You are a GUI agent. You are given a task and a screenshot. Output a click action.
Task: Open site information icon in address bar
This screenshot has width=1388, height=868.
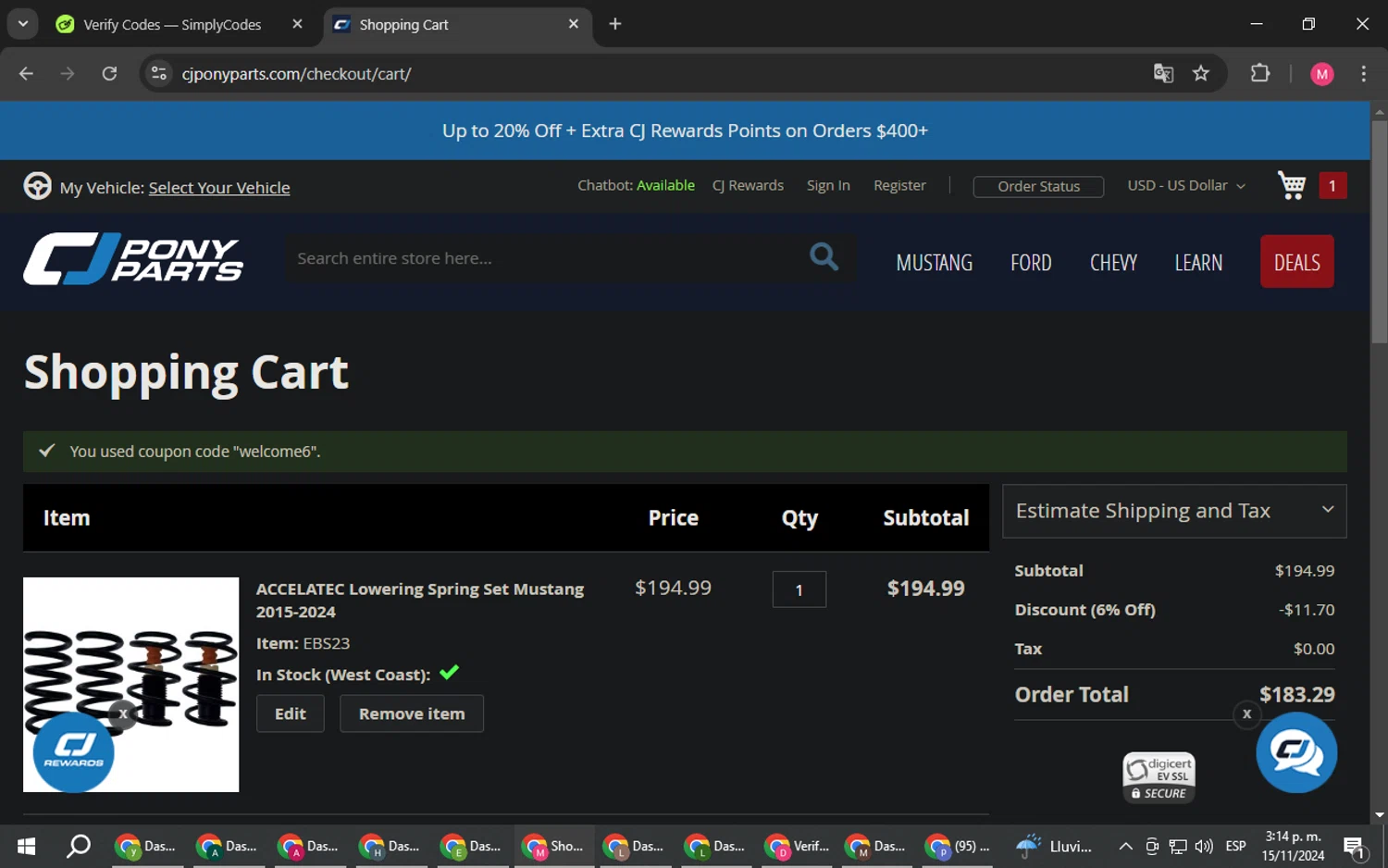[x=159, y=73]
